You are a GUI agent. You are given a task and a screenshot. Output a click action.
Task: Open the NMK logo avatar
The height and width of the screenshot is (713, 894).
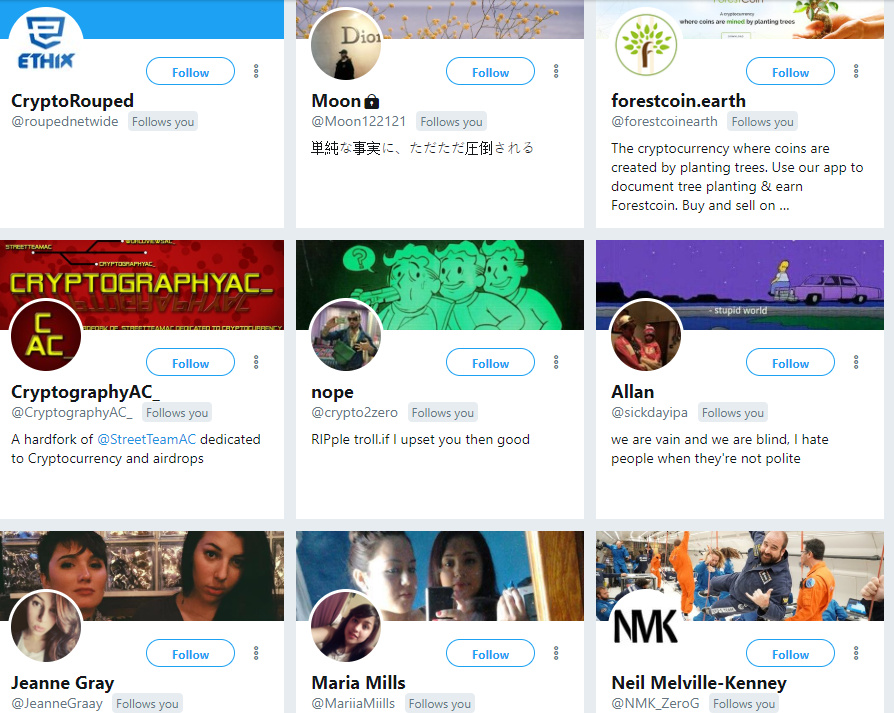point(646,626)
